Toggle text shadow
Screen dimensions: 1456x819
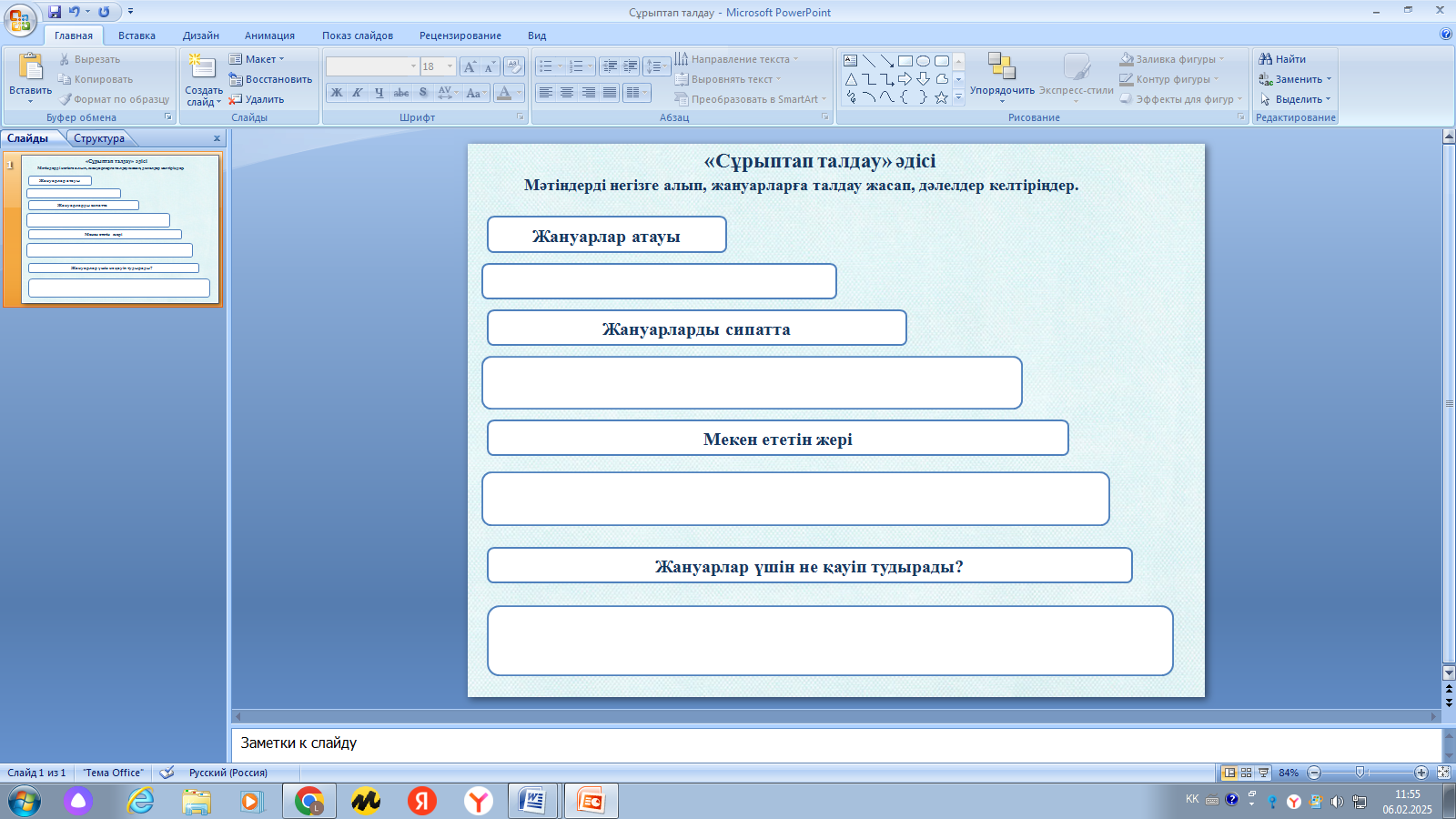(x=422, y=93)
